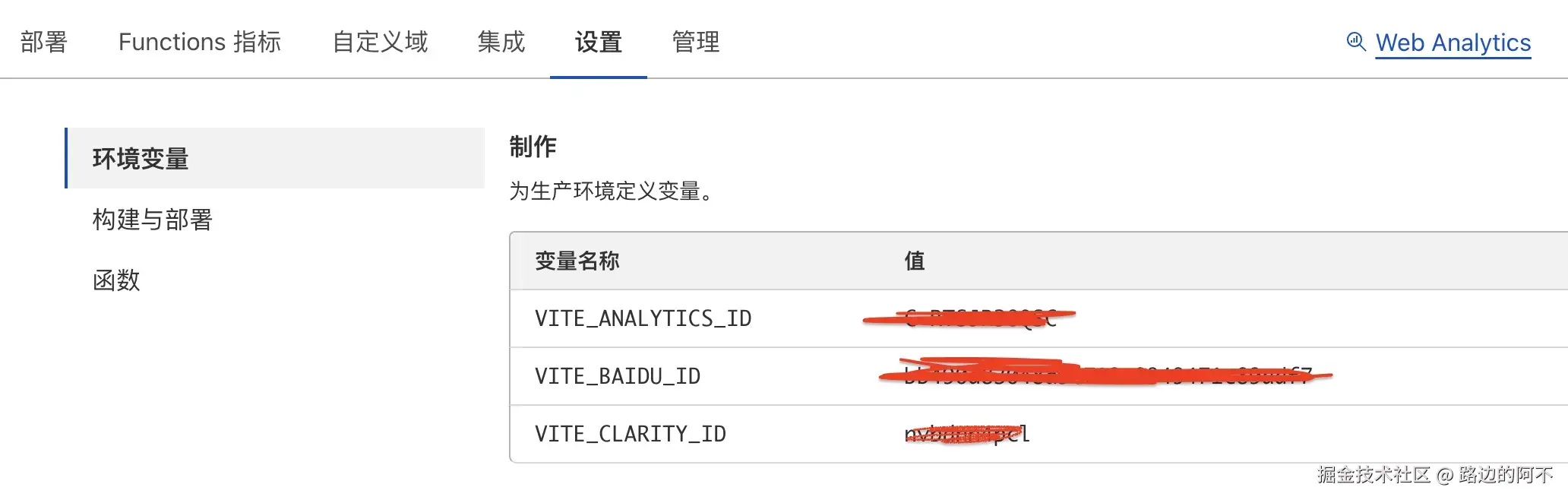The height and width of the screenshot is (500, 1568).
Task: Select the VITE_BAIDU_ID variable name
Action: pyautogui.click(x=618, y=376)
